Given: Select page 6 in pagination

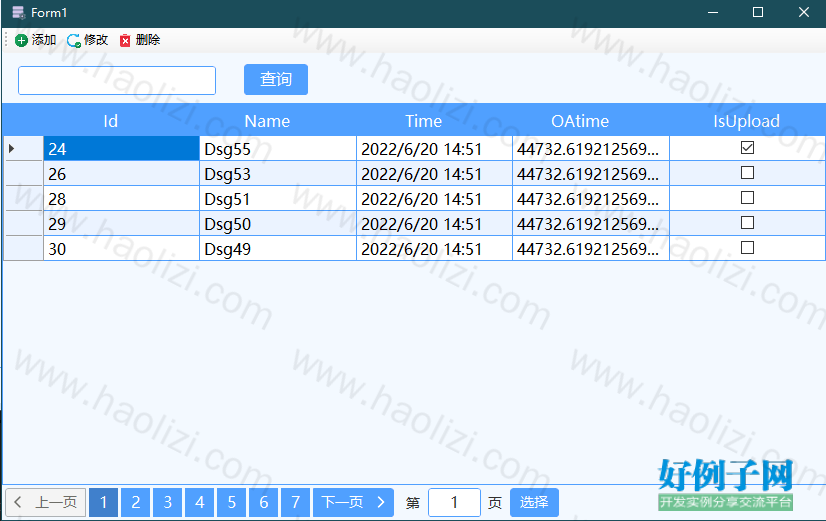Looking at the screenshot, I should tap(264, 503).
